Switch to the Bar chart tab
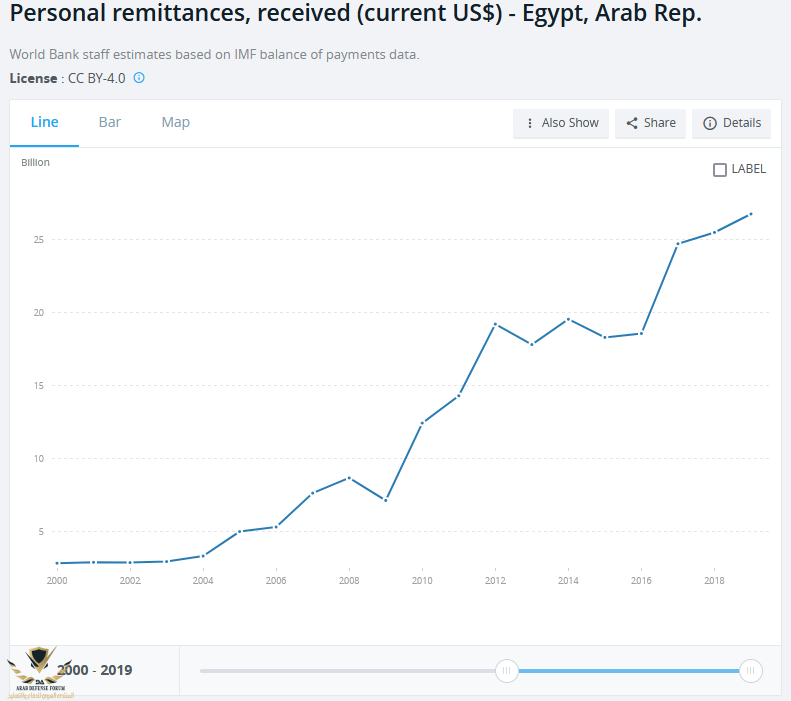The width and height of the screenshot is (791, 701). click(x=110, y=122)
